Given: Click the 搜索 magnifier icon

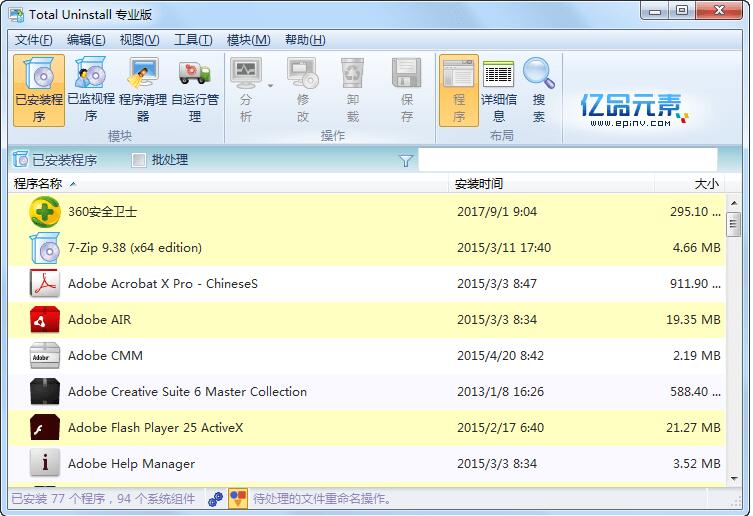Looking at the screenshot, I should click(x=538, y=74).
